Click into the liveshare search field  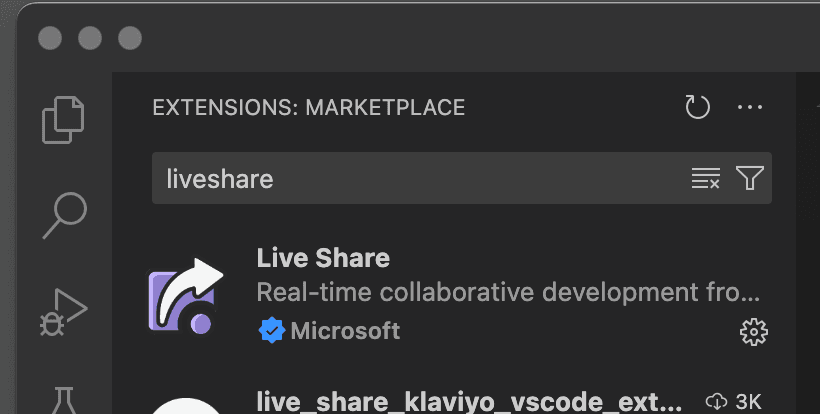[420, 179]
